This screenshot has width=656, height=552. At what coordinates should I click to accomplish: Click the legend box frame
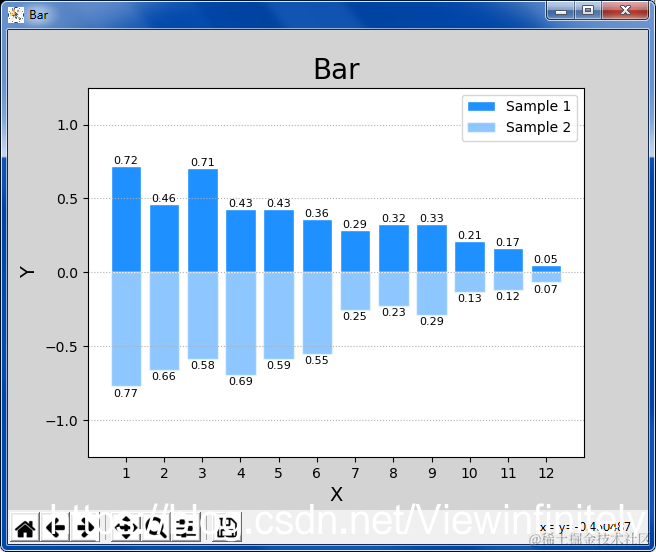click(520, 118)
